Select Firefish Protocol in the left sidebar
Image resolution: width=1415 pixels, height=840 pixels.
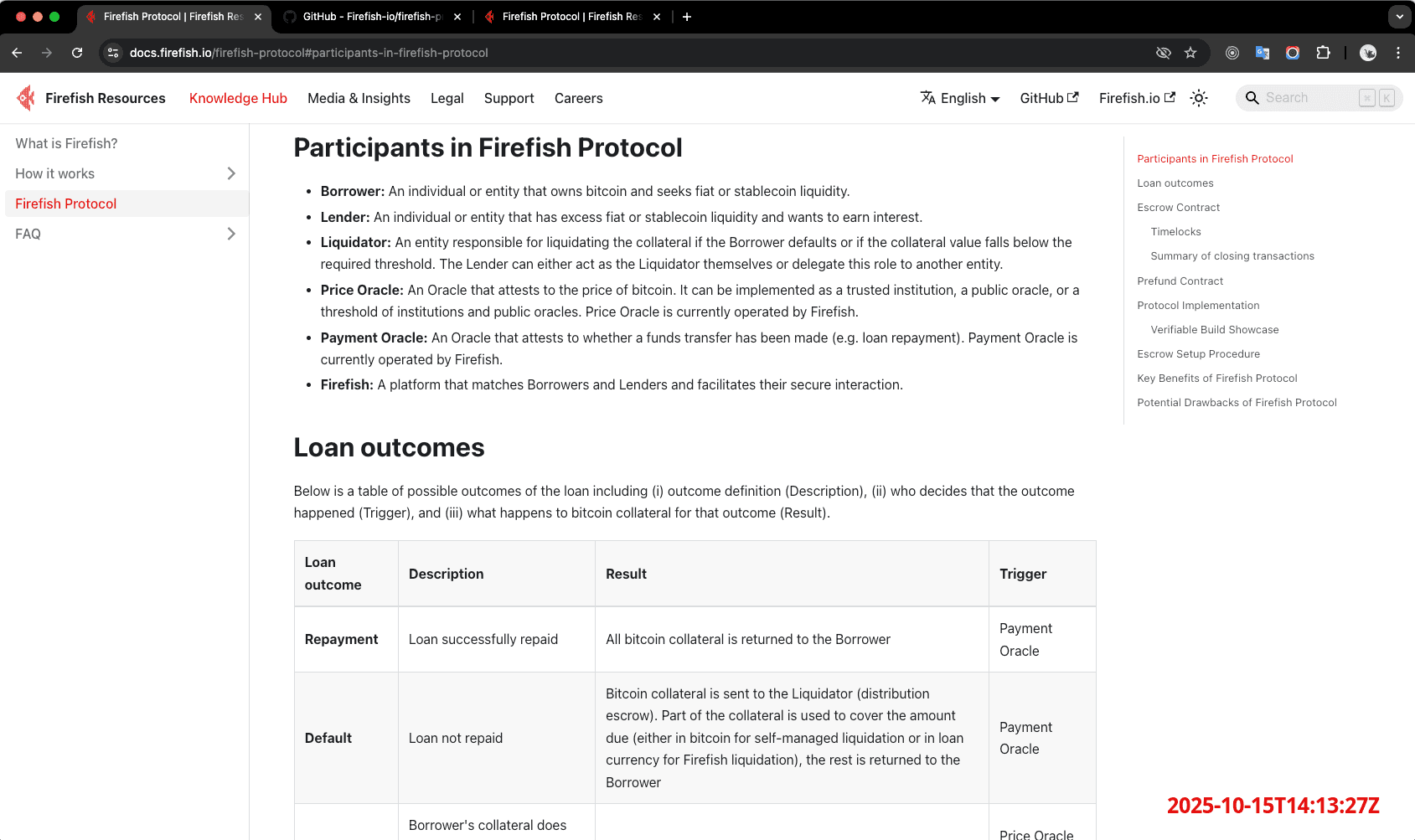tap(66, 204)
